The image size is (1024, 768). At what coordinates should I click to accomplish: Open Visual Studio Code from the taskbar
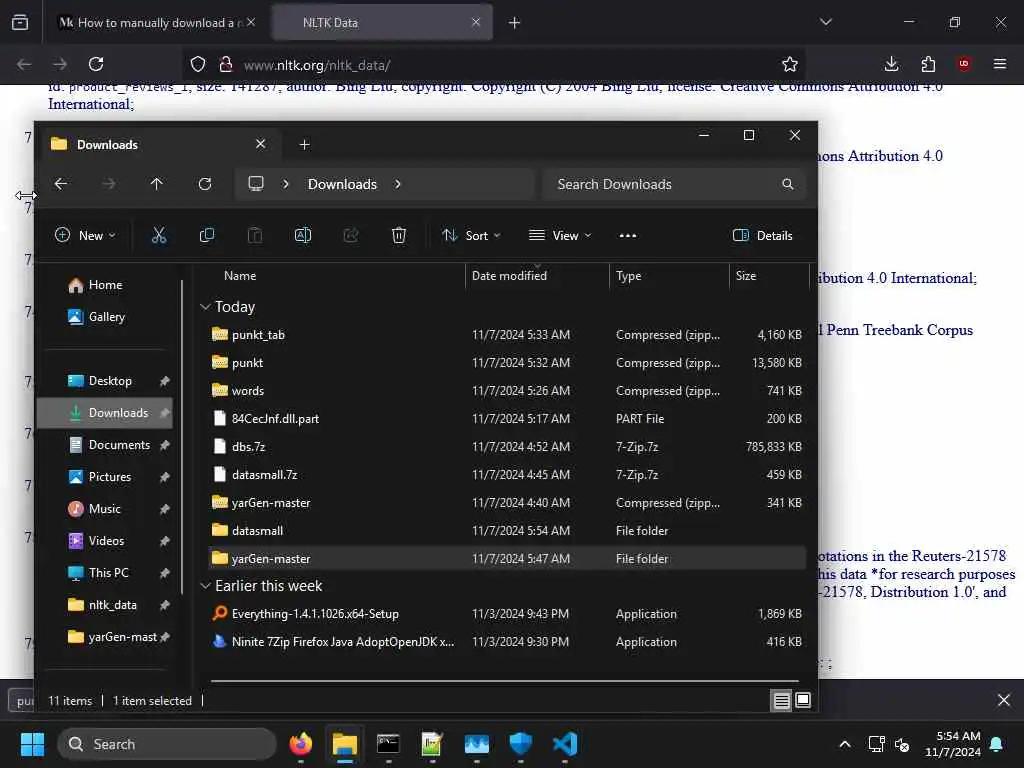[565, 744]
